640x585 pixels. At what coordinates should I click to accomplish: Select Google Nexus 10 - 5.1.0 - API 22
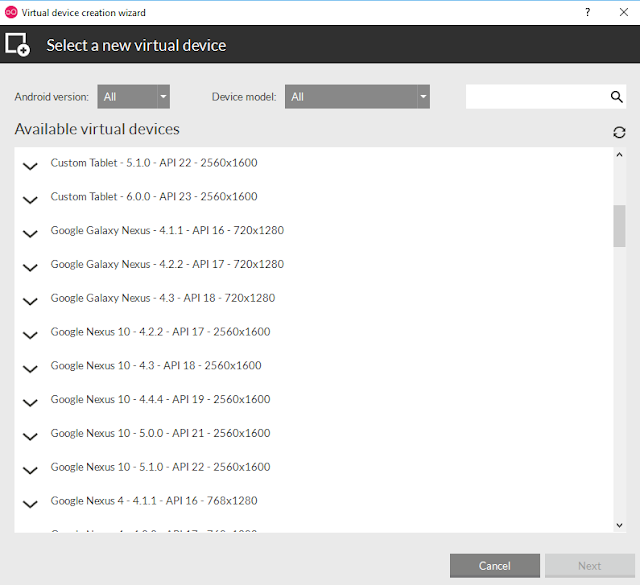pyautogui.click(x=160, y=467)
